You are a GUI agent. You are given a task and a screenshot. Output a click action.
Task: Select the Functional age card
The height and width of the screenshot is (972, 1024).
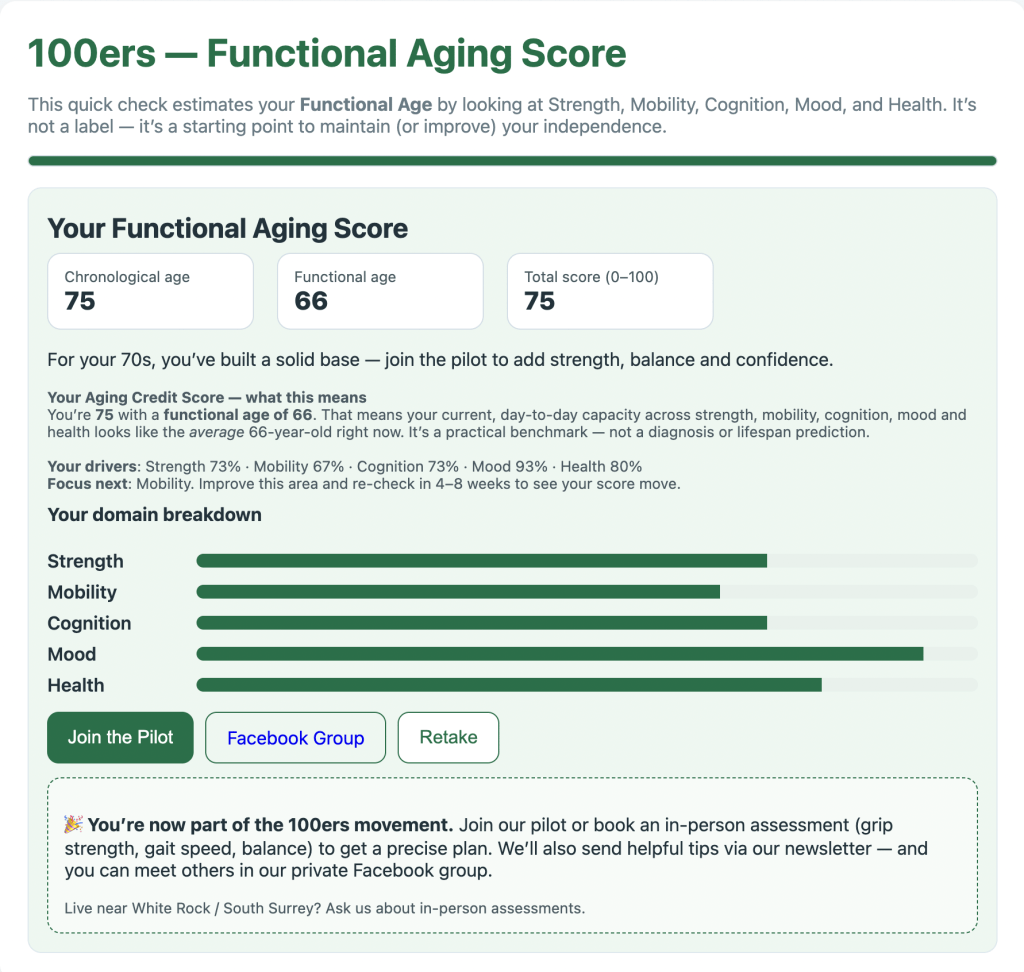coord(380,291)
